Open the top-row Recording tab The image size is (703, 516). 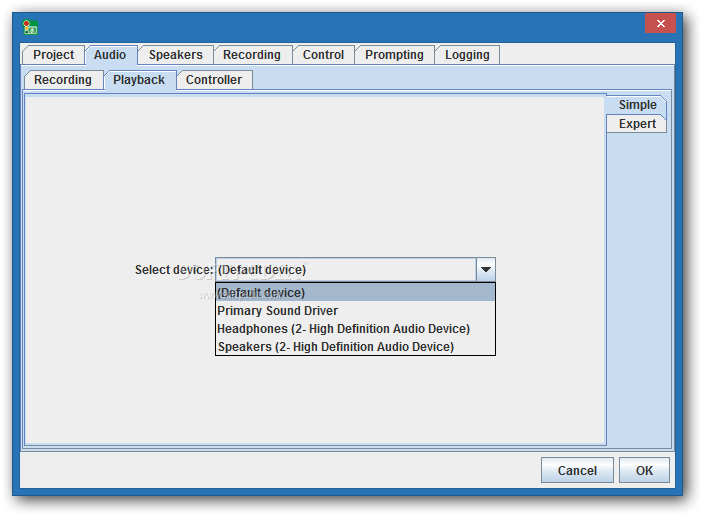pos(252,55)
